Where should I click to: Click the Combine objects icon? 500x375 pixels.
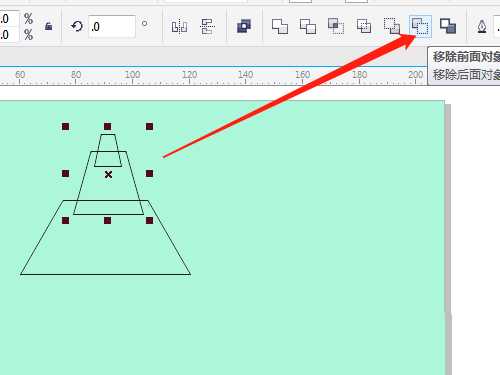(x=244, y=26)
